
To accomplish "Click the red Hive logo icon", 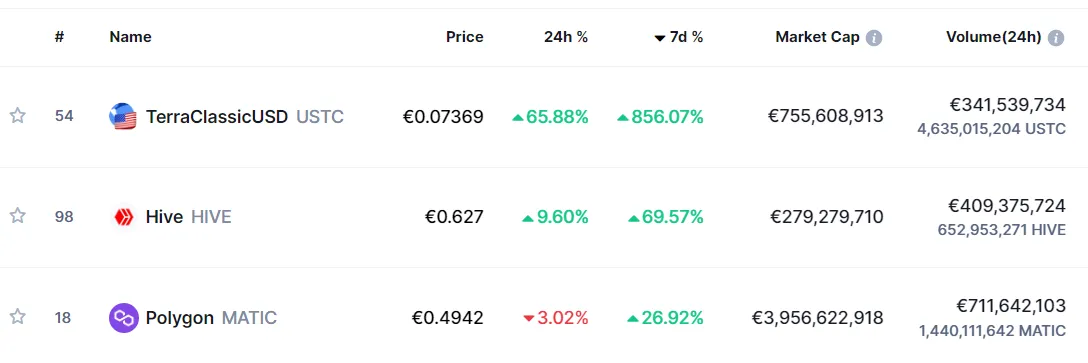I will pos(123,217).
